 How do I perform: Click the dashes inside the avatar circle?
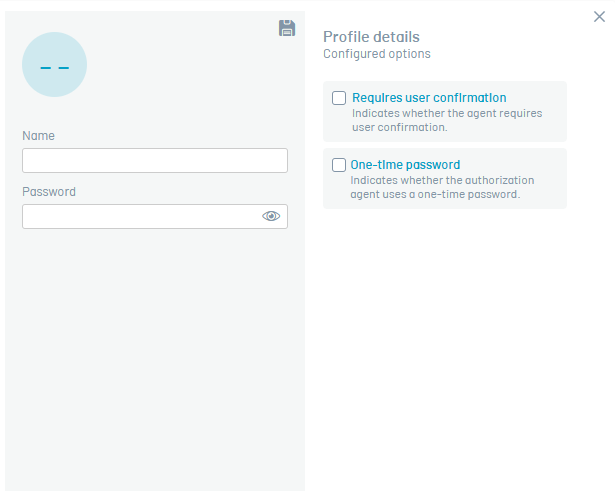point(54,66)
